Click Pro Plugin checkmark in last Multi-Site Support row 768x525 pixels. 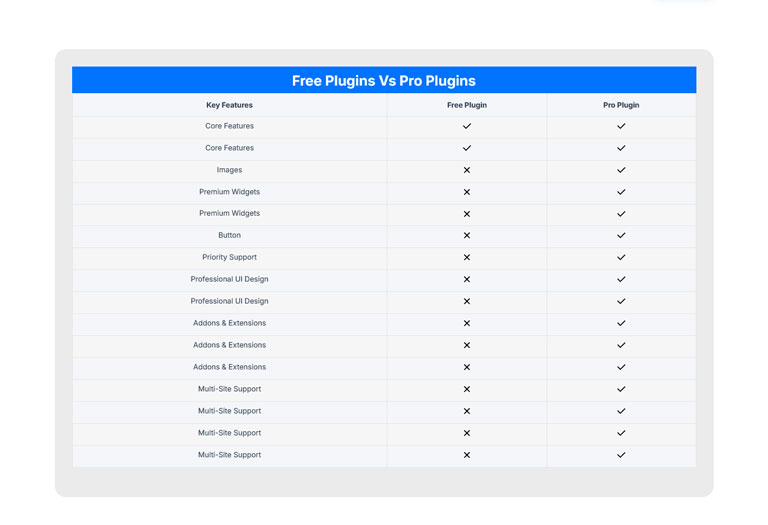pyautogui.click(x=621, y=455)
